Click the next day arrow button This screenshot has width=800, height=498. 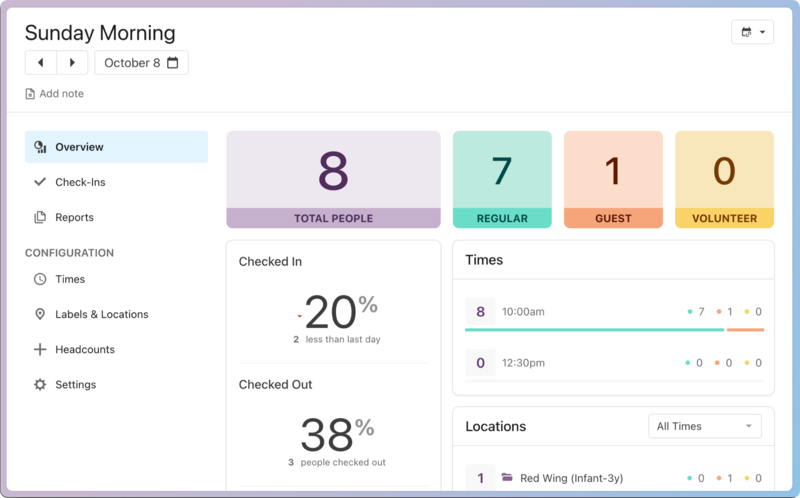point(72,63)
